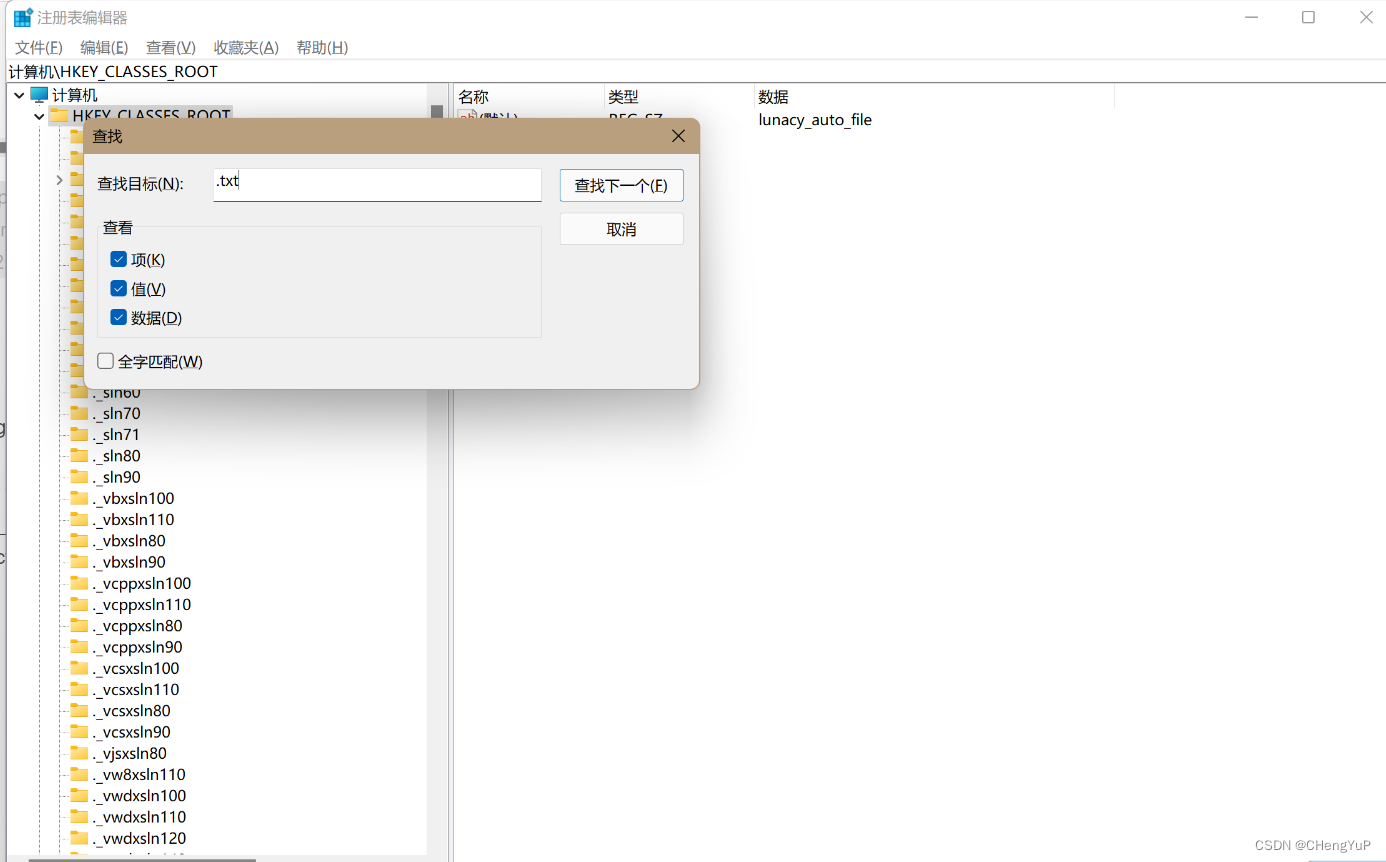Click folder icon next to ._vcsxsln80
Viewport: 1386px width, 862px height.
point(79,710)
